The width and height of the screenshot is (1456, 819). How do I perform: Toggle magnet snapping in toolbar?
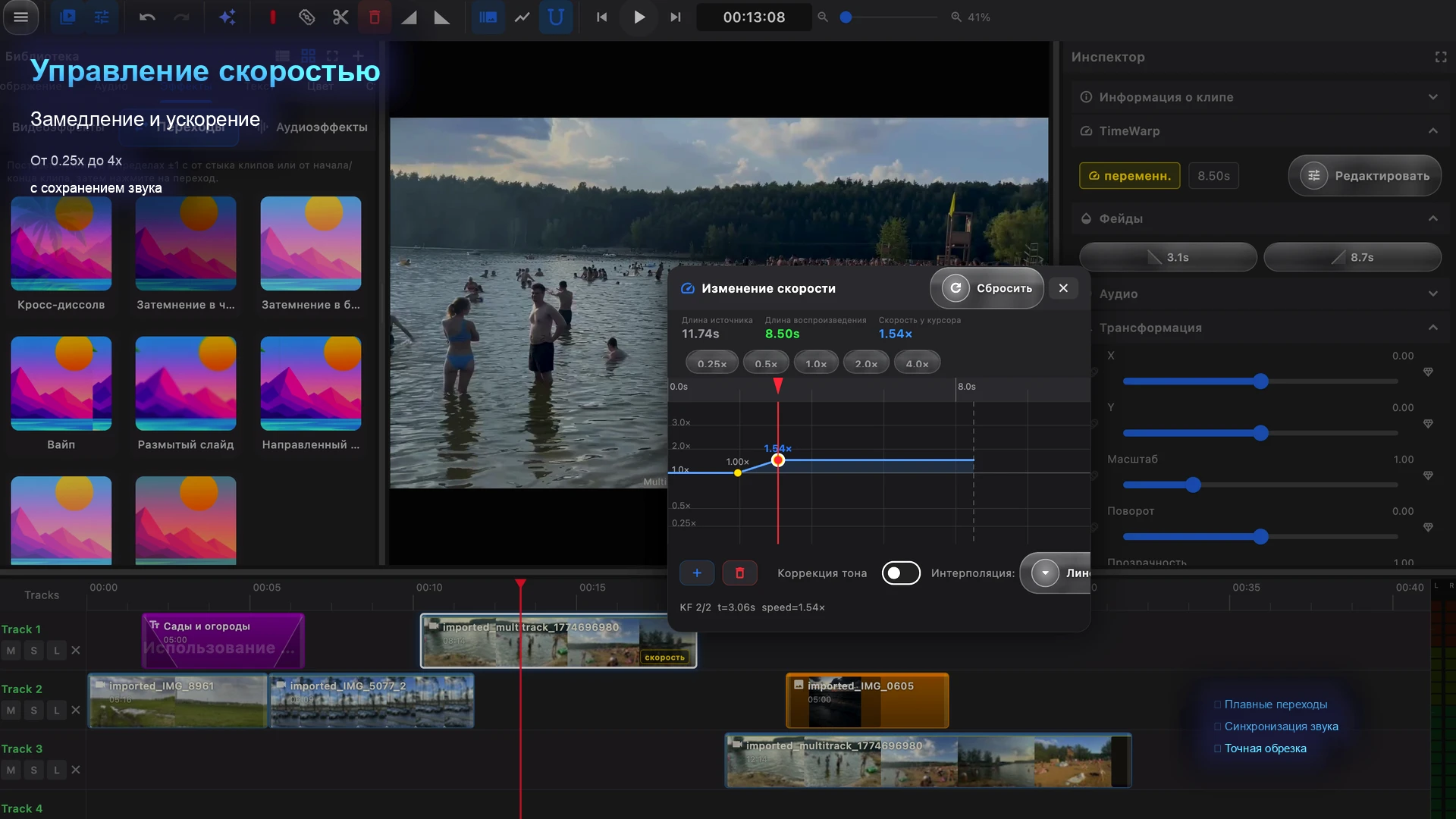556,17
